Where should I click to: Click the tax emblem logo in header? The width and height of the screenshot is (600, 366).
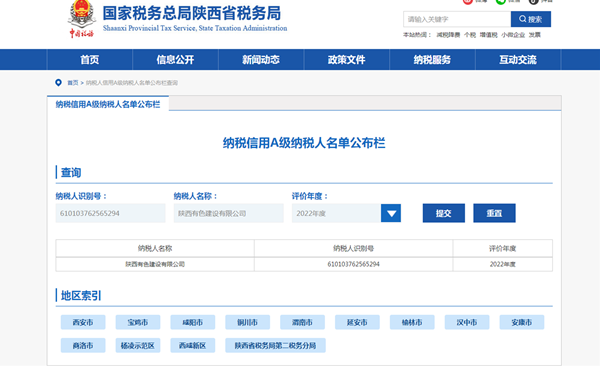(x=81, y=19)
